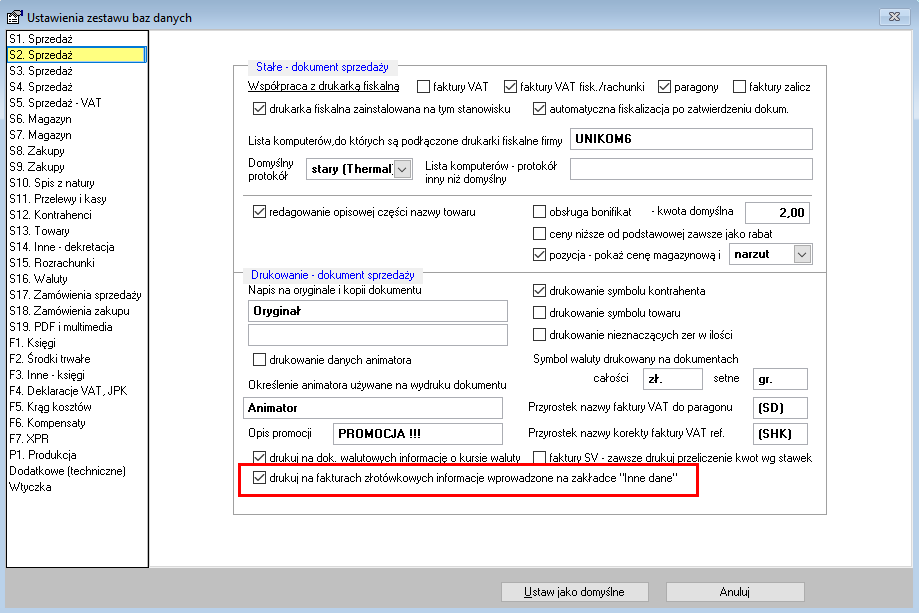The image size is (919, 613).
Task: Toggle printing of "Inne dane" on PLN invoices
Action: click(x=259, y=478)
